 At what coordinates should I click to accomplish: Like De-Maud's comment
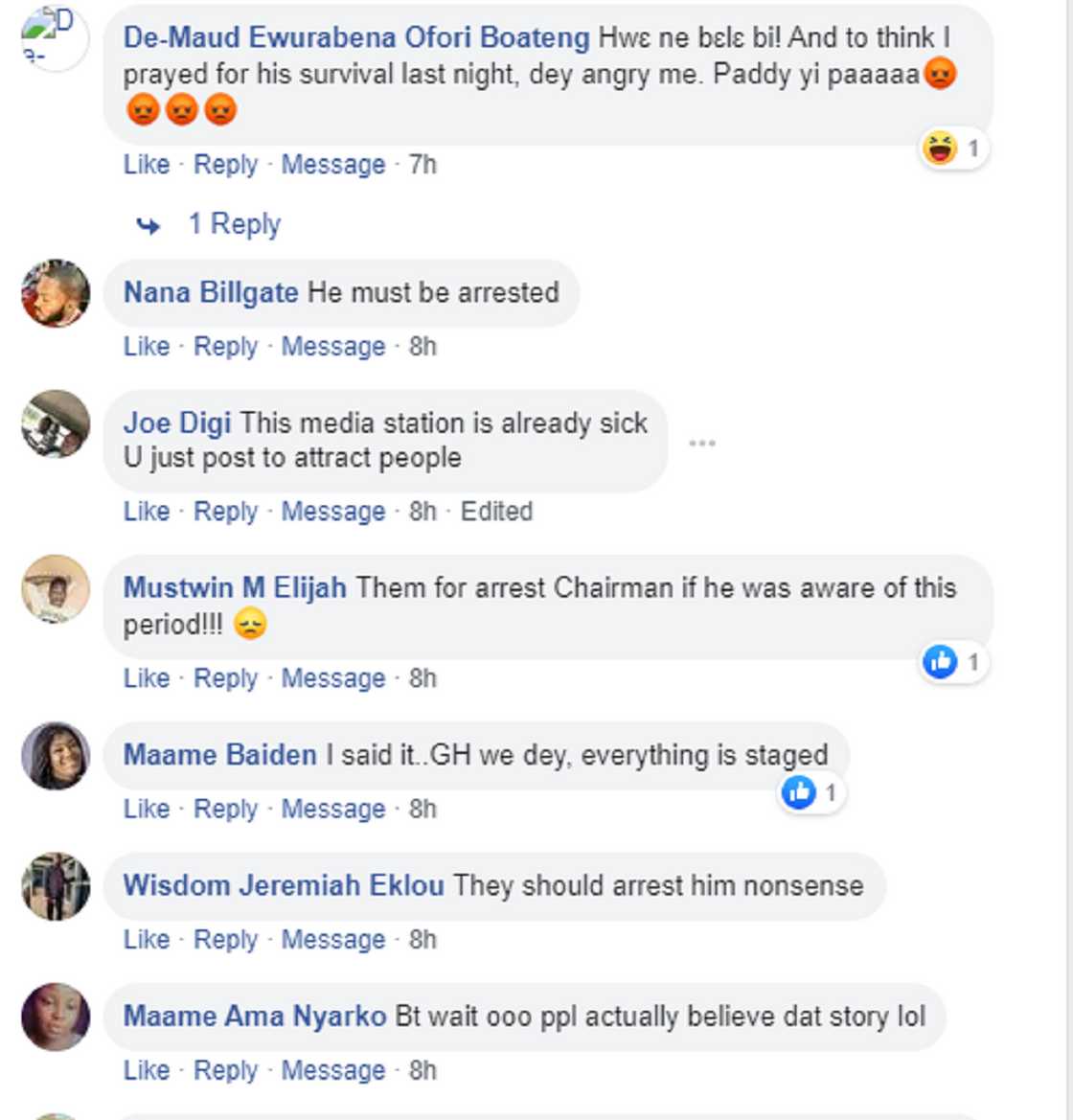pyautogui.click(x=147, y=164)
